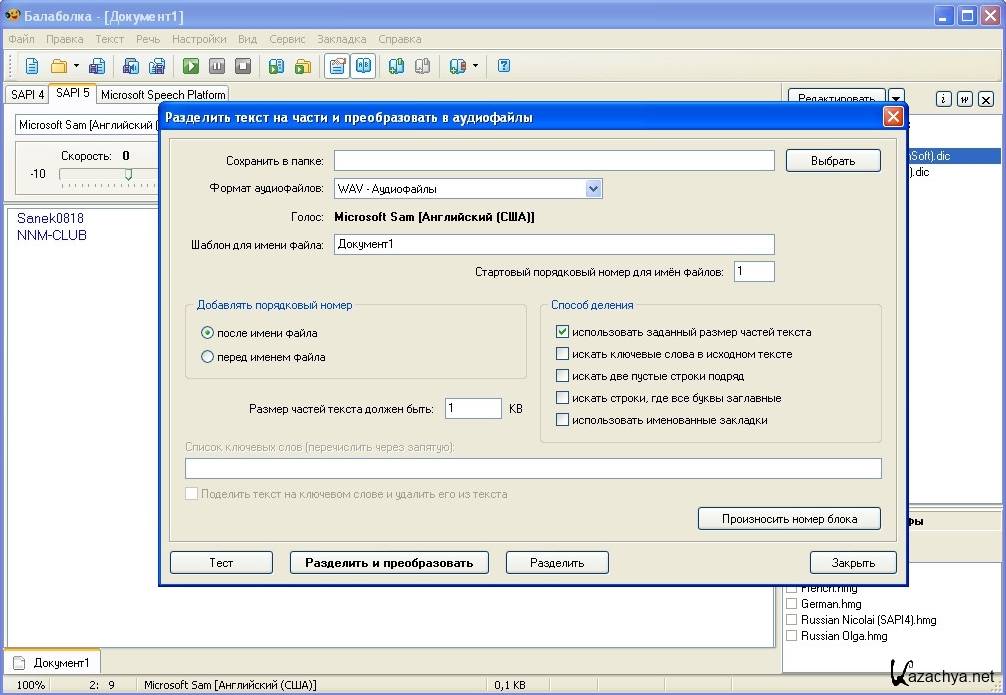This screenshot has height=695, width=1006.
Task: Click the 'Разделить и преобразовать' button
Action: tap(389, 562)
